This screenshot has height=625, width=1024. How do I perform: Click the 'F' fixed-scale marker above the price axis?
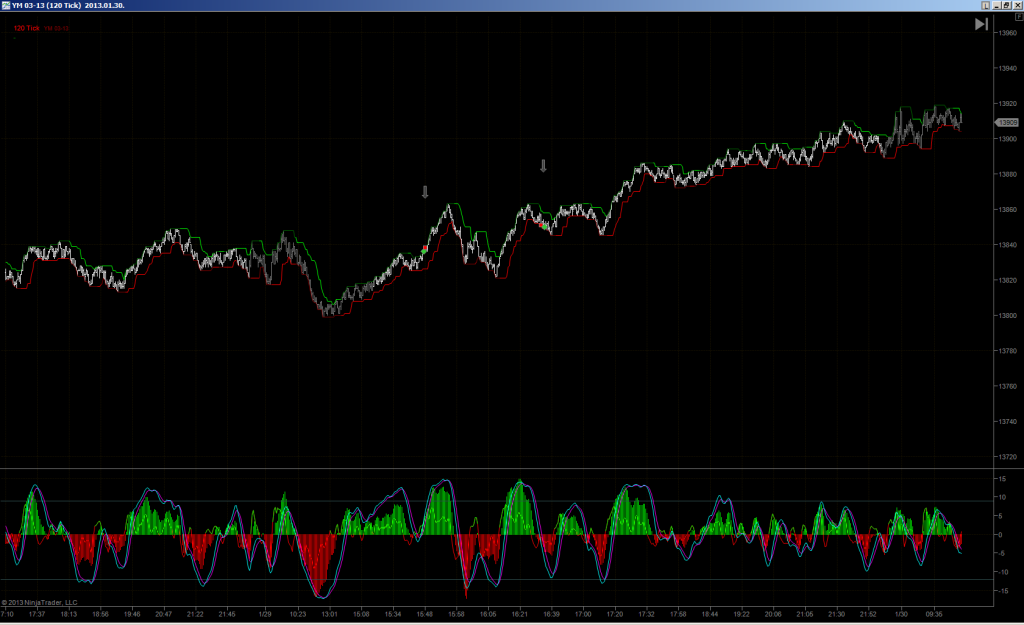[x=1019, y=17]
